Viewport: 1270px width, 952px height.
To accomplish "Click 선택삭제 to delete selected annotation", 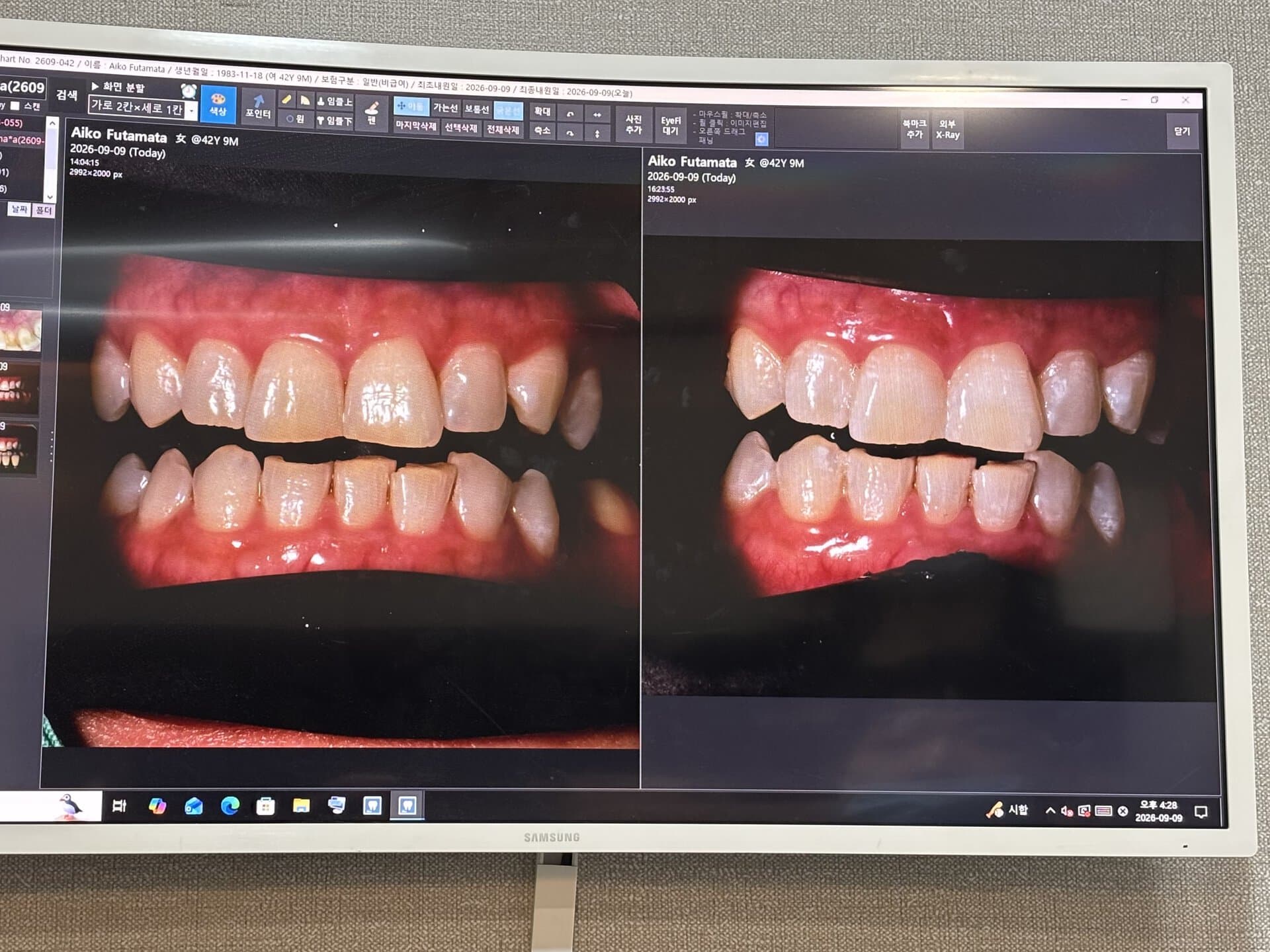I will point(461,128).
